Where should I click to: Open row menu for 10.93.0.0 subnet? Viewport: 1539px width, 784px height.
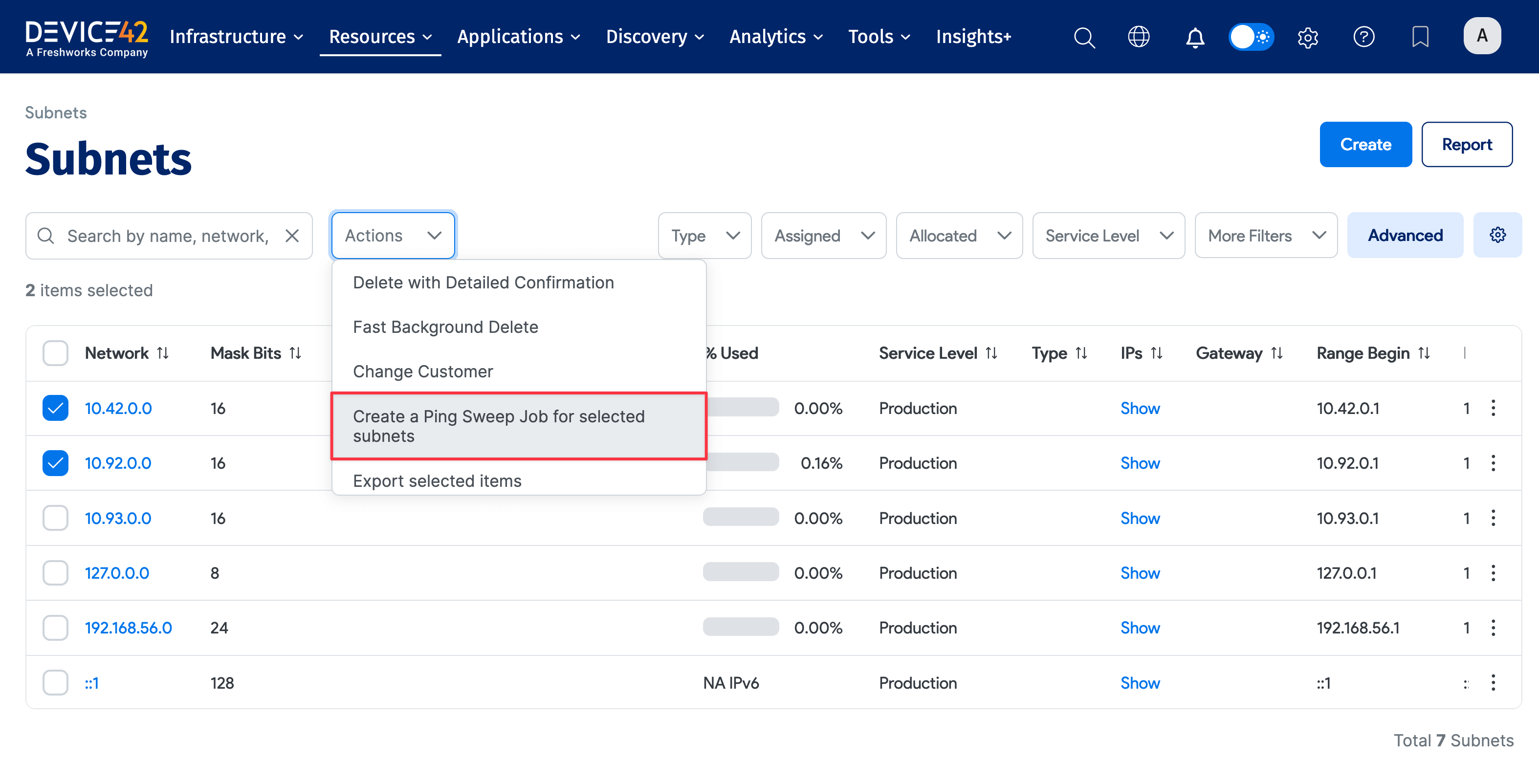pyautogui.click(x=1493, y=518)
